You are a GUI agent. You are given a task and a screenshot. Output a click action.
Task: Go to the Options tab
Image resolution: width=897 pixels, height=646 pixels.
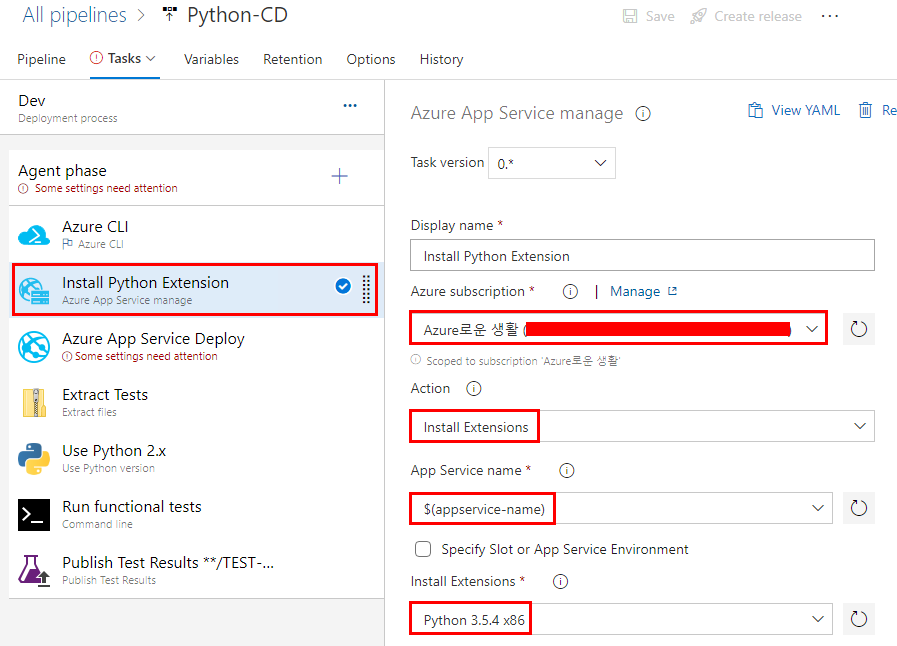371,59
